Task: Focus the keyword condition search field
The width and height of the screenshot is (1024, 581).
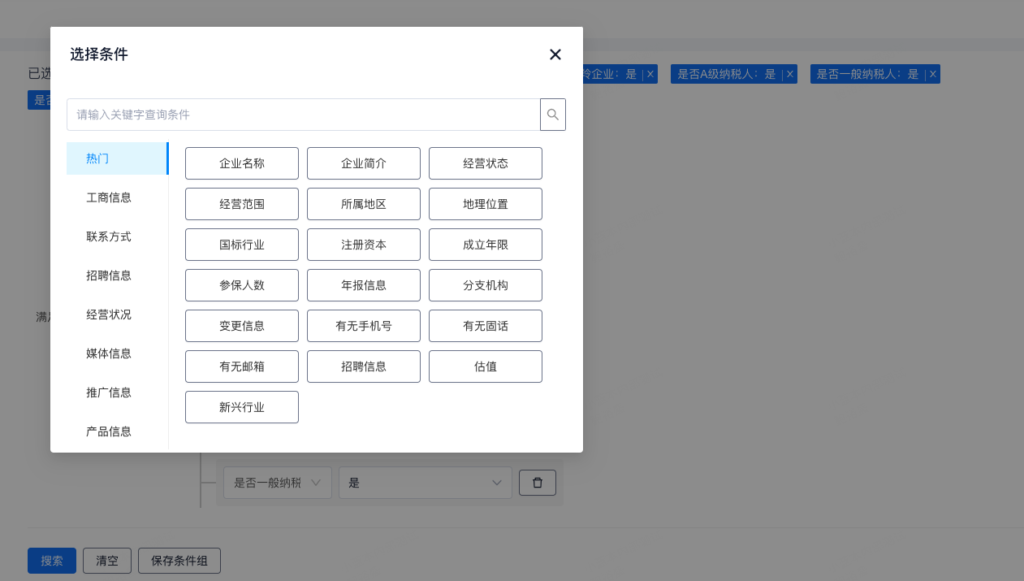Action: click(303, 115)
